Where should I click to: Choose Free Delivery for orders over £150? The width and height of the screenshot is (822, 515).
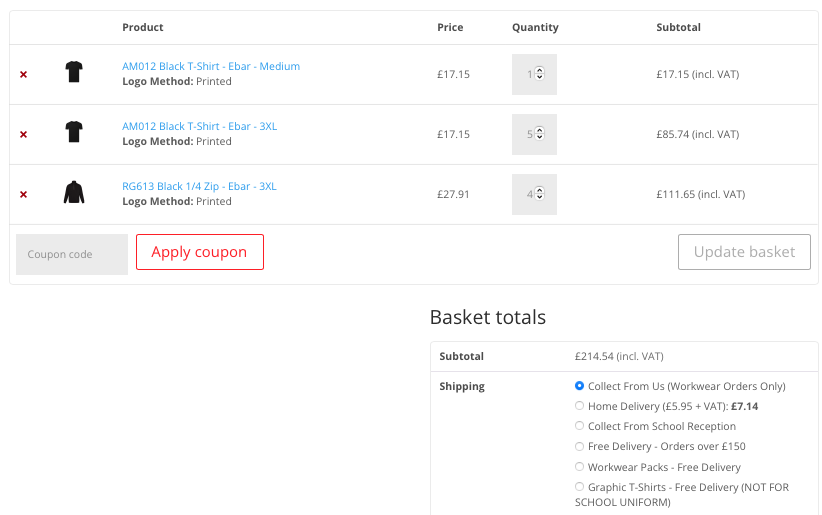click(x=580, y=446)
